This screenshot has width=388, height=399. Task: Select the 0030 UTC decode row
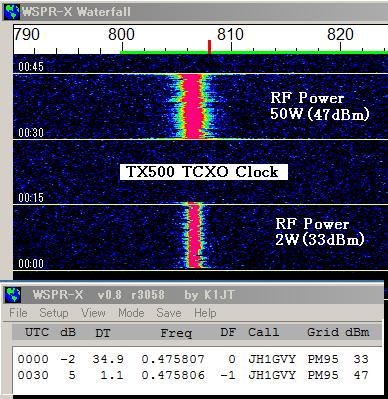point(193,375)
